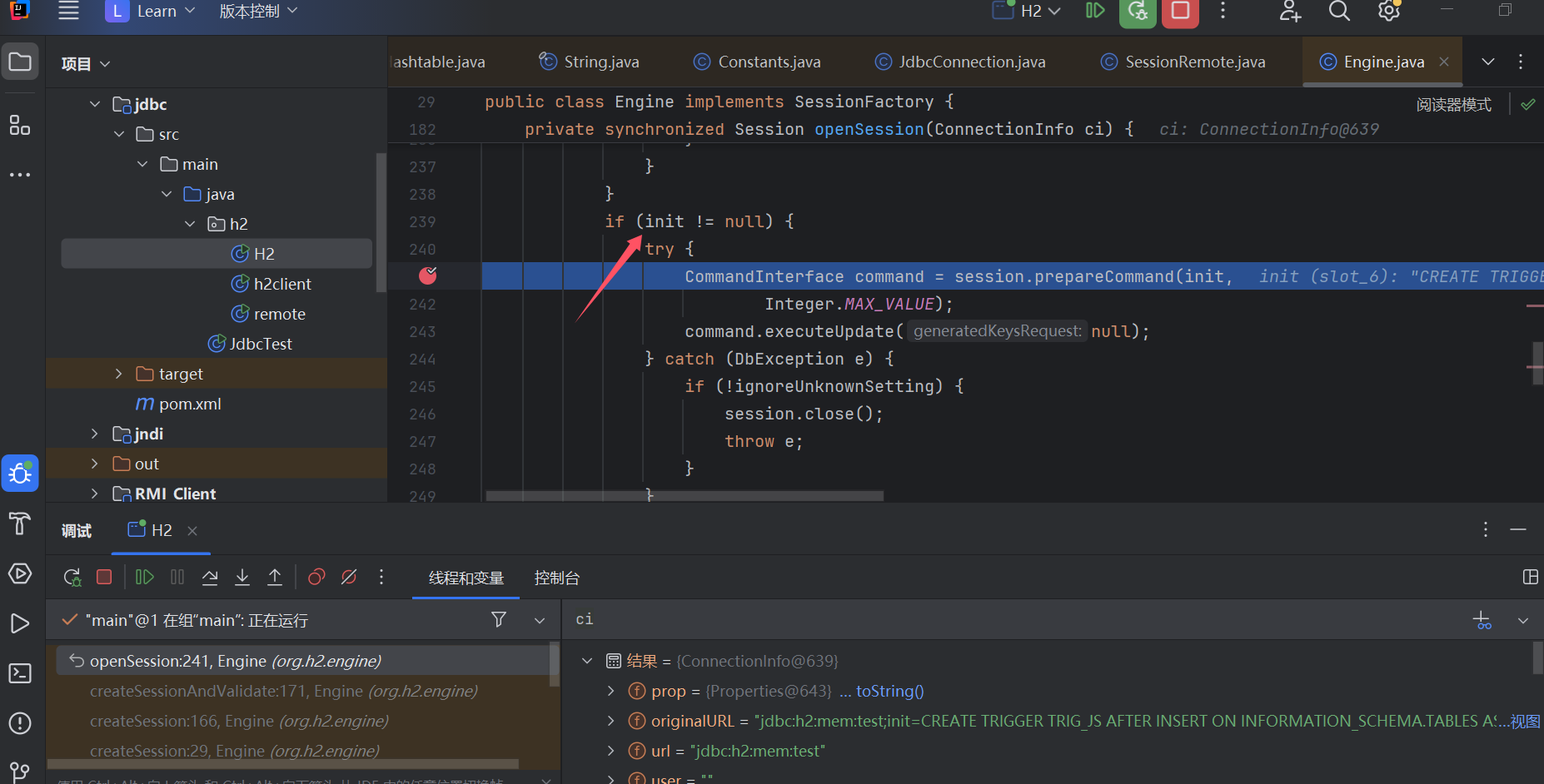
Task: Rerun H2 in debug panel toolbar
Action: pos(72,577)
